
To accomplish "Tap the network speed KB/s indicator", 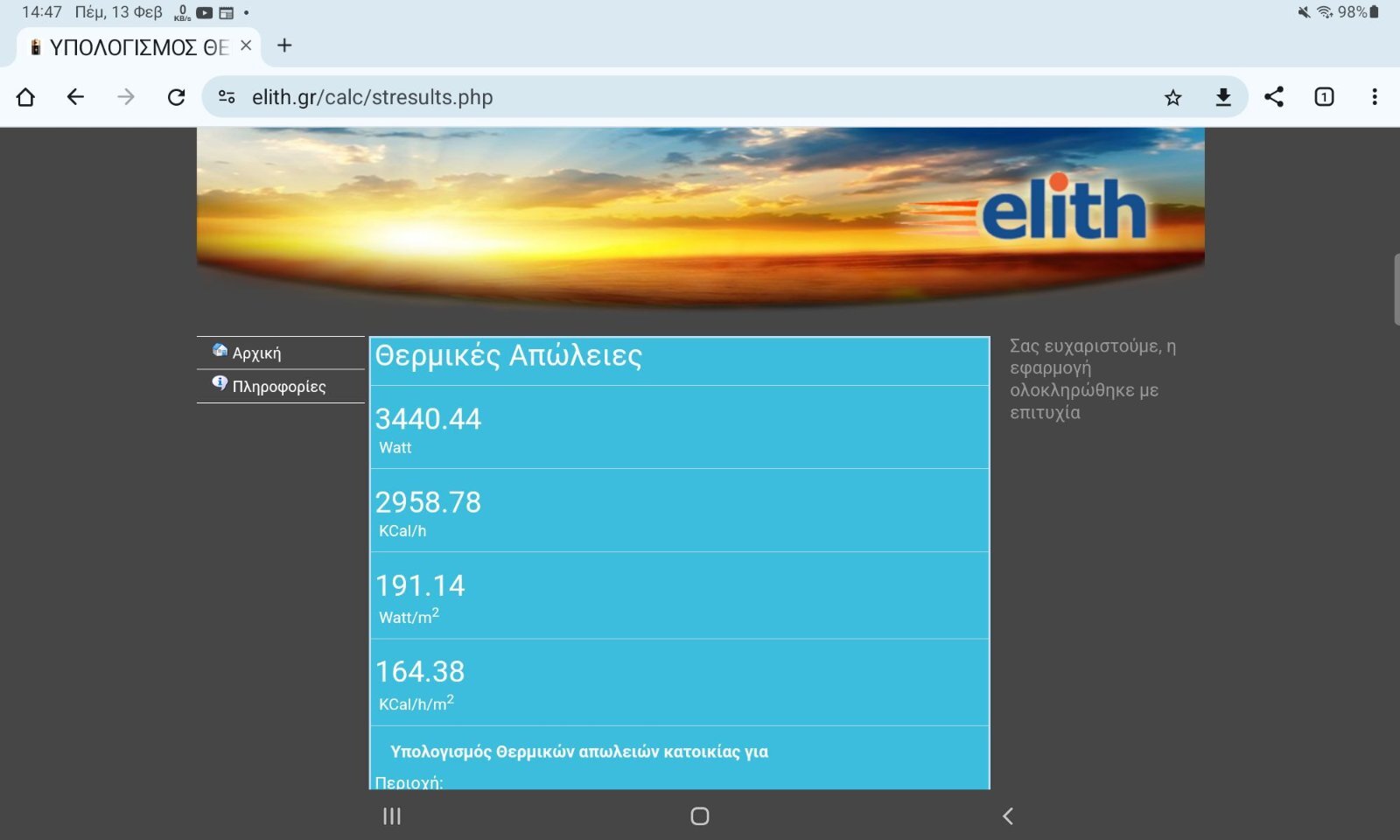I will click(x=182, y=13).
